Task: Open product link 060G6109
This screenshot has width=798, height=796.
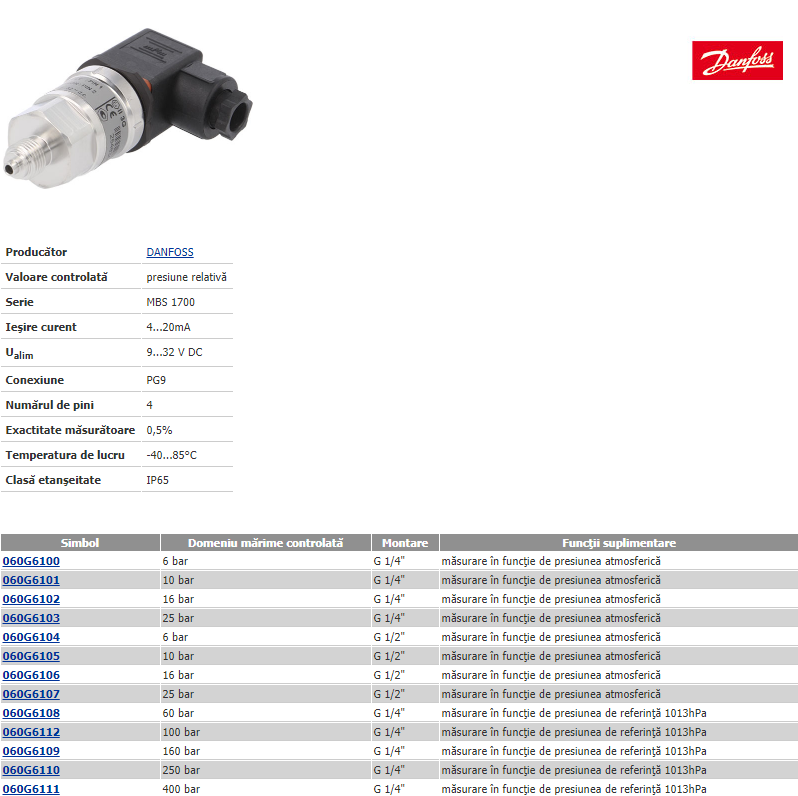Action: click(31, 751)
